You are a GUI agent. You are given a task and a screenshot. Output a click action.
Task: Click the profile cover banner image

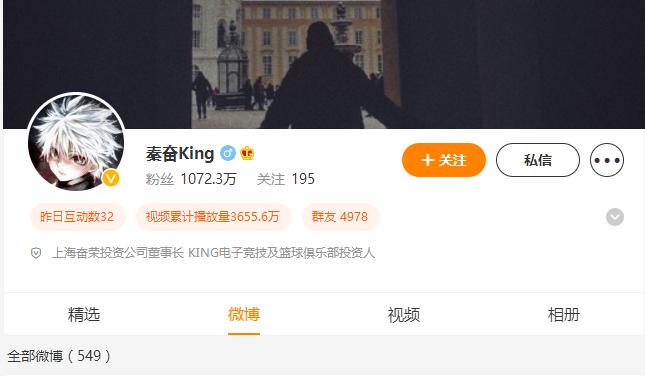click(x=324, y=64)
